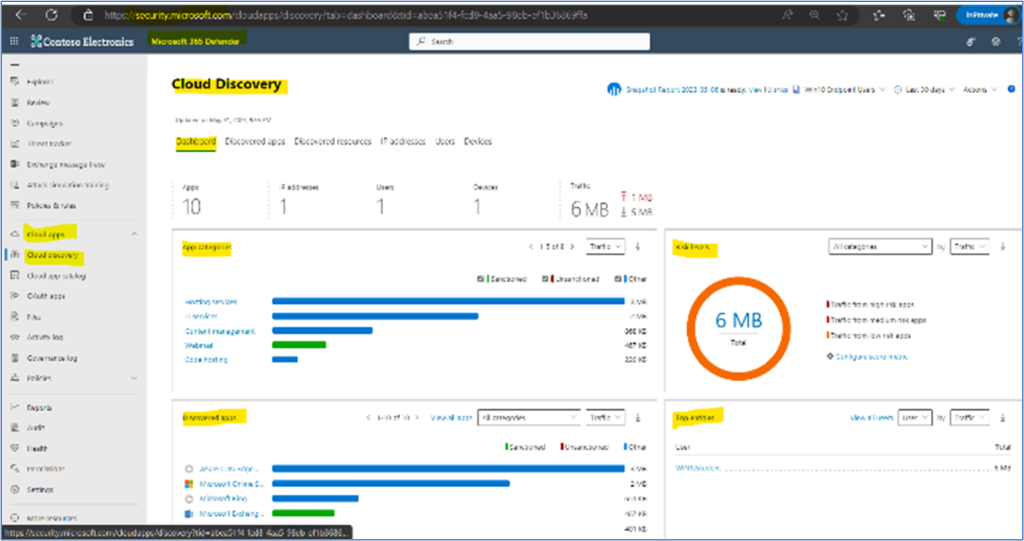Collapse the Cloud apps sidebar section
The image size is (1024, 541).
(134, 234)
